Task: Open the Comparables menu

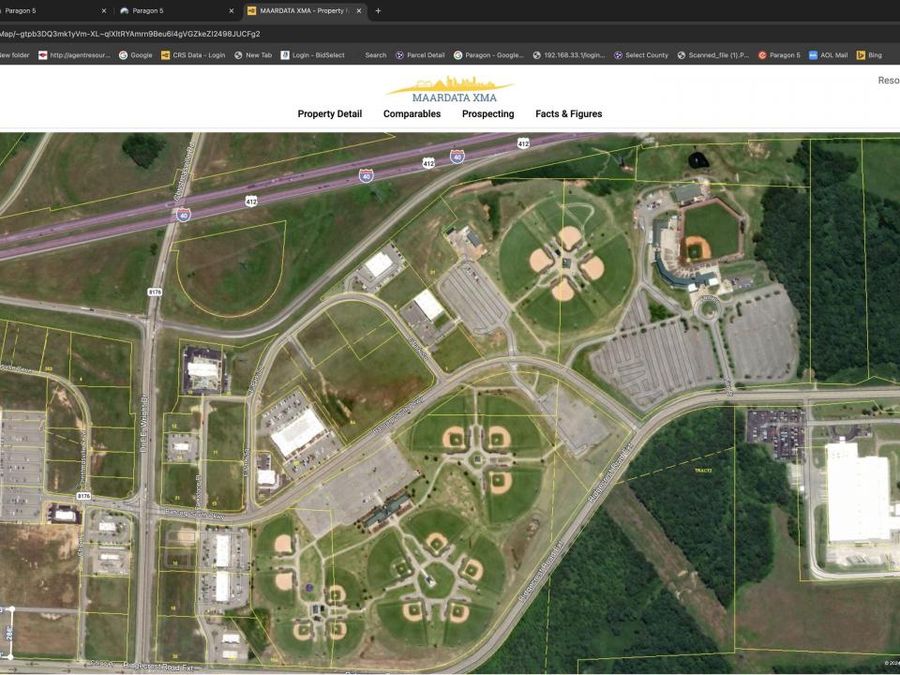Action: 412,114
